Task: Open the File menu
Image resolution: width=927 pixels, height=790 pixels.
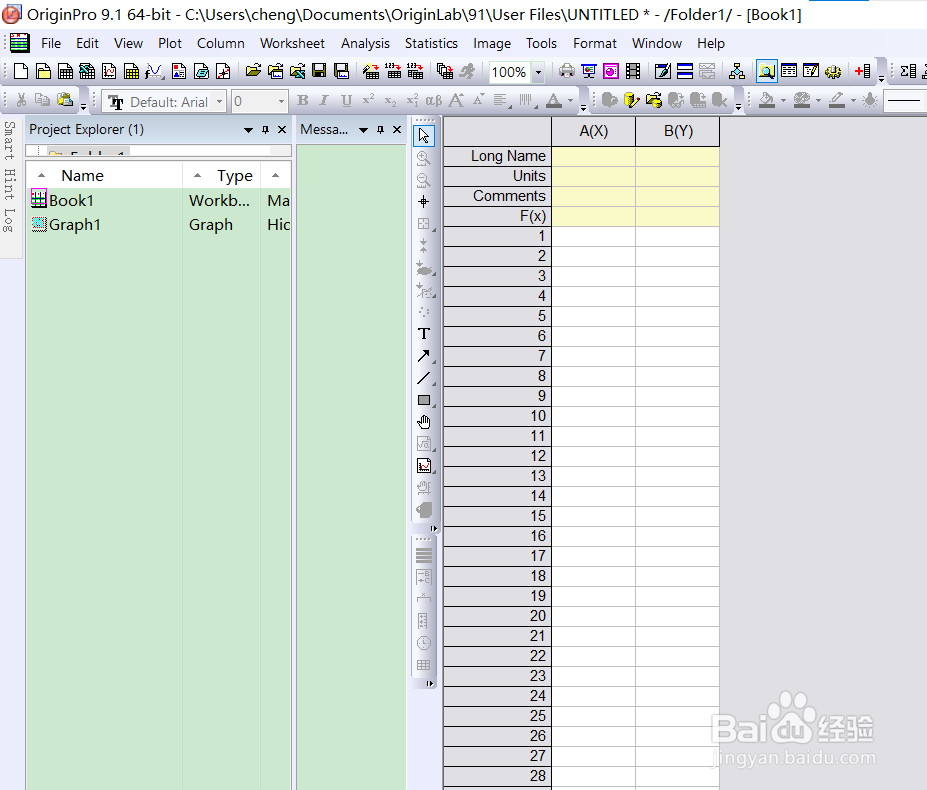Action: pyautogui.click(x=51, y=43)
